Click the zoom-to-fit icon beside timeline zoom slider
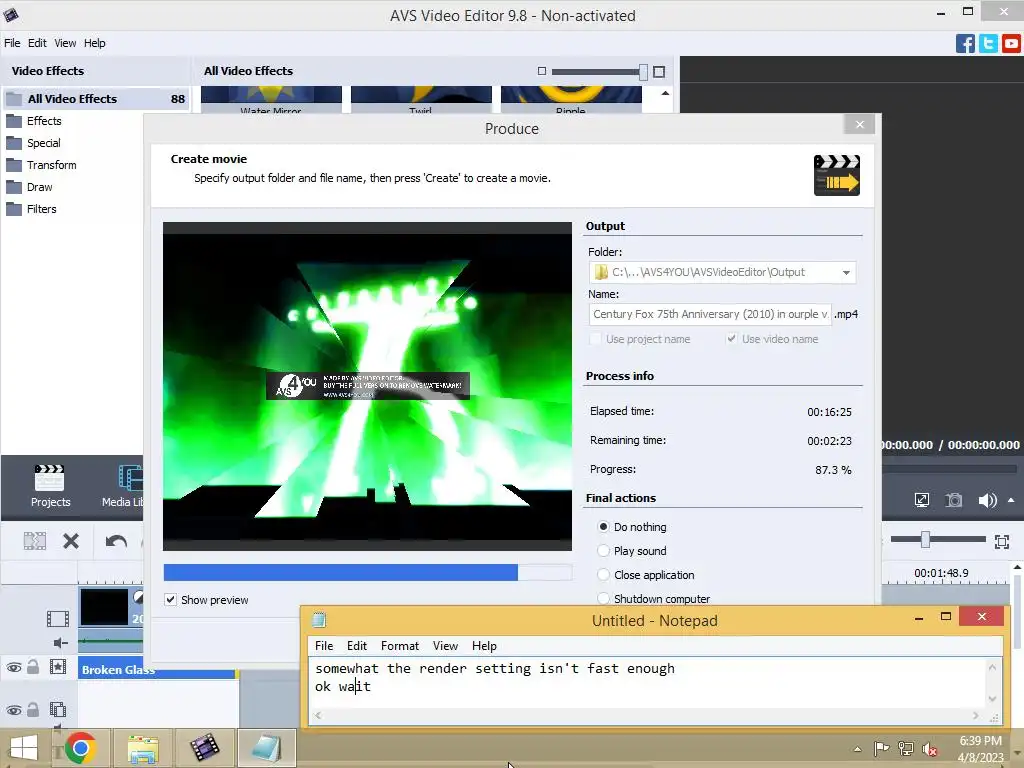Image resolution: width=1024 pixels, height=768 pixels. [1002, 541]
